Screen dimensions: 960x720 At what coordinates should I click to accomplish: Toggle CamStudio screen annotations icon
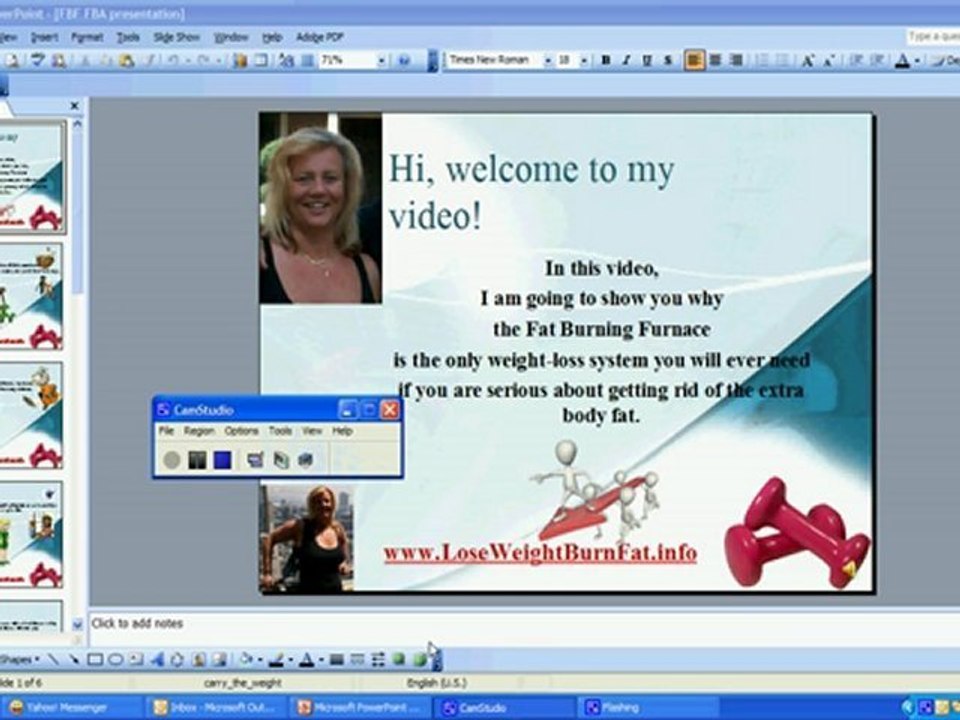point(255,460)
